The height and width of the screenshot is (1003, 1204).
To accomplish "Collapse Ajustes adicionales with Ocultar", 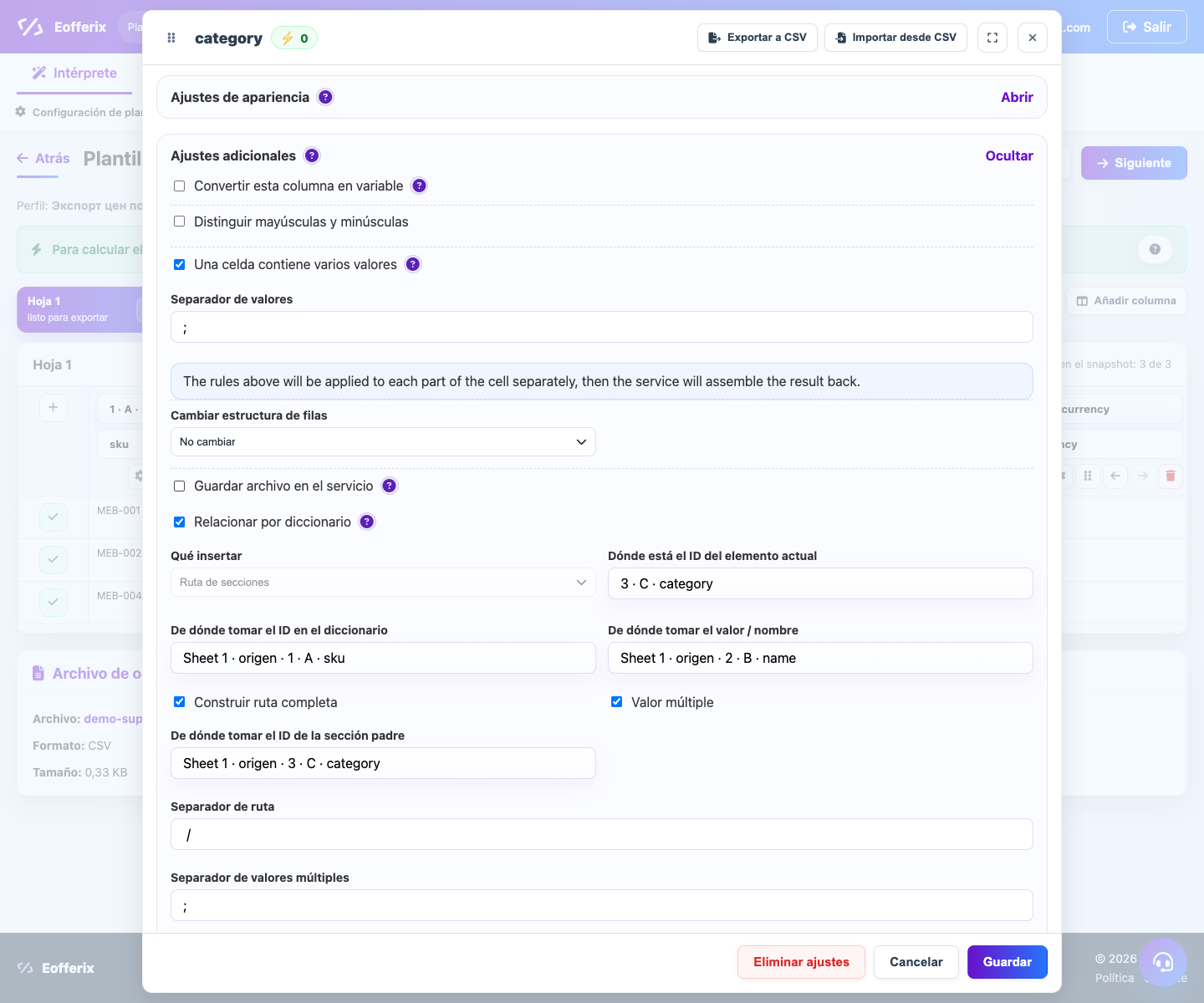I will pos(1009,155).
